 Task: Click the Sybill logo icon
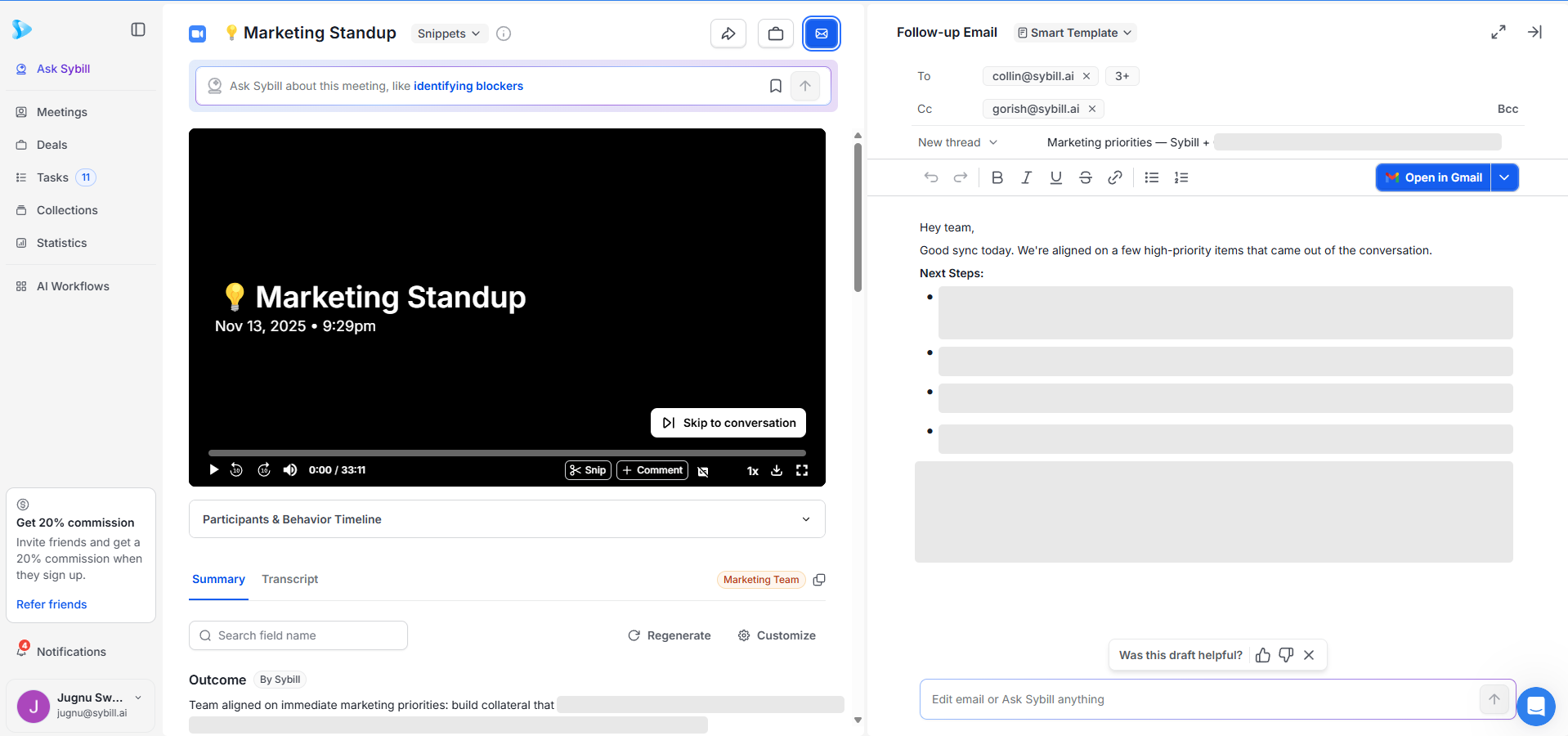pyautogui.click(x=22, y=29)
